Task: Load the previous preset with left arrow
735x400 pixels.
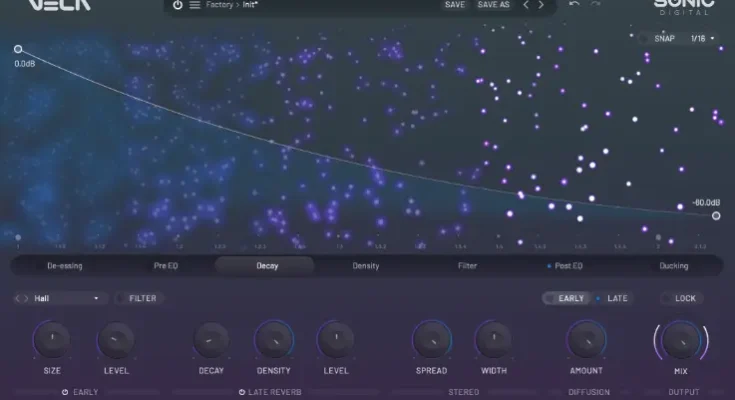Action: [526, 5]
